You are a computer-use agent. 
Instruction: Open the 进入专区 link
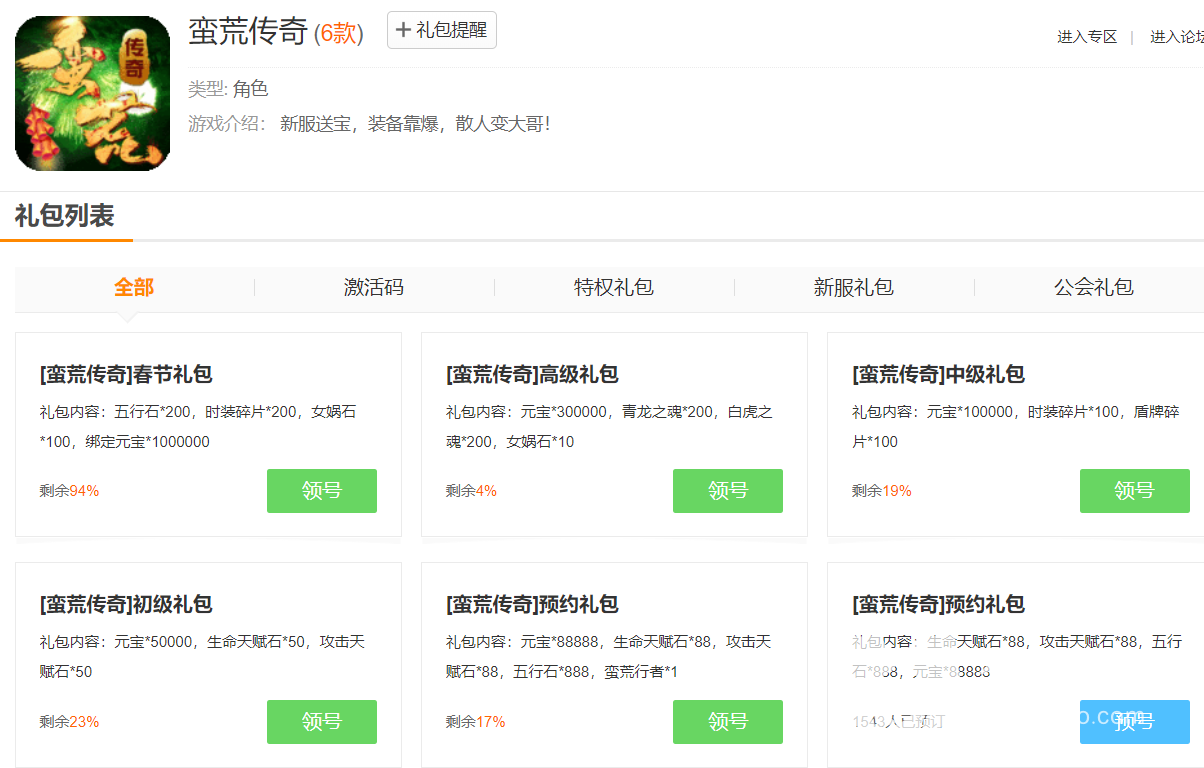coord(1087,37)
